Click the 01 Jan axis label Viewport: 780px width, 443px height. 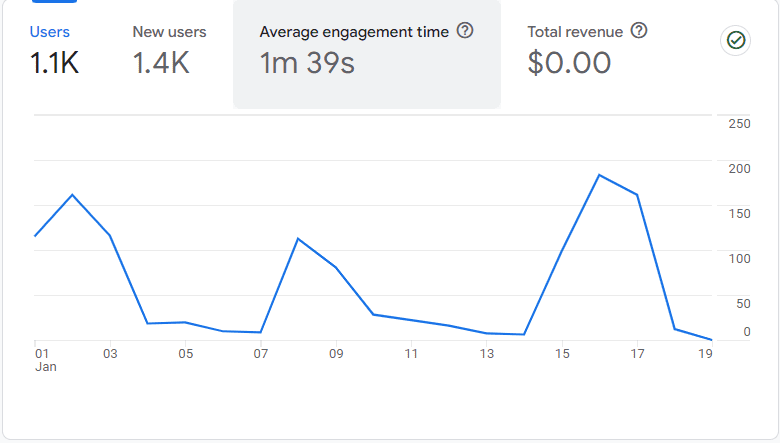tap(45, 360)
